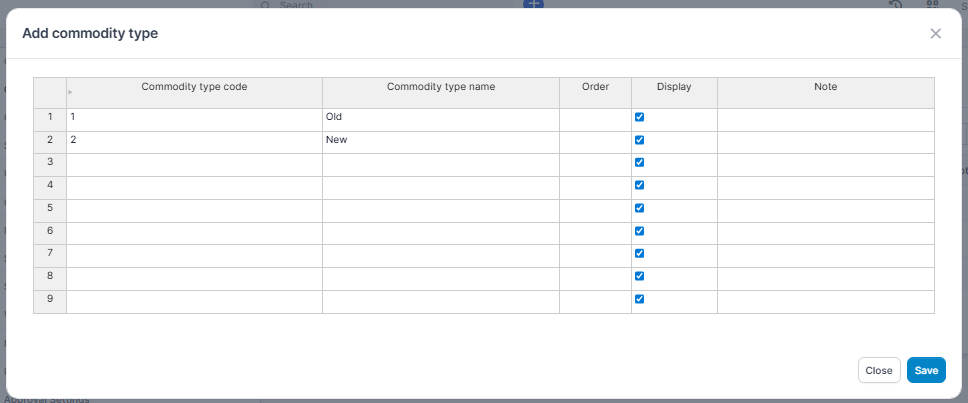
Task: Click the Save button
Action: pos(925,370)
